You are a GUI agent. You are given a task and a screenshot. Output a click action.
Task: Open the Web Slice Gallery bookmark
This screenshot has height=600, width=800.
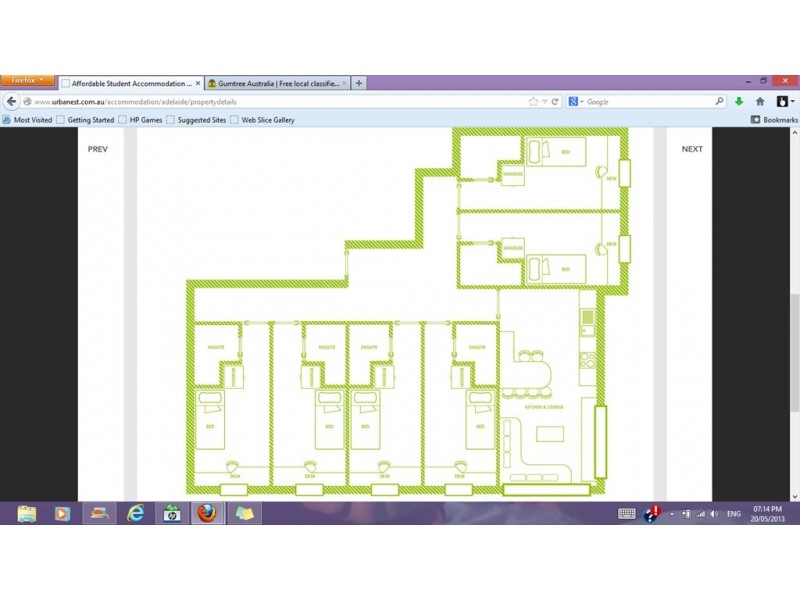262,120
